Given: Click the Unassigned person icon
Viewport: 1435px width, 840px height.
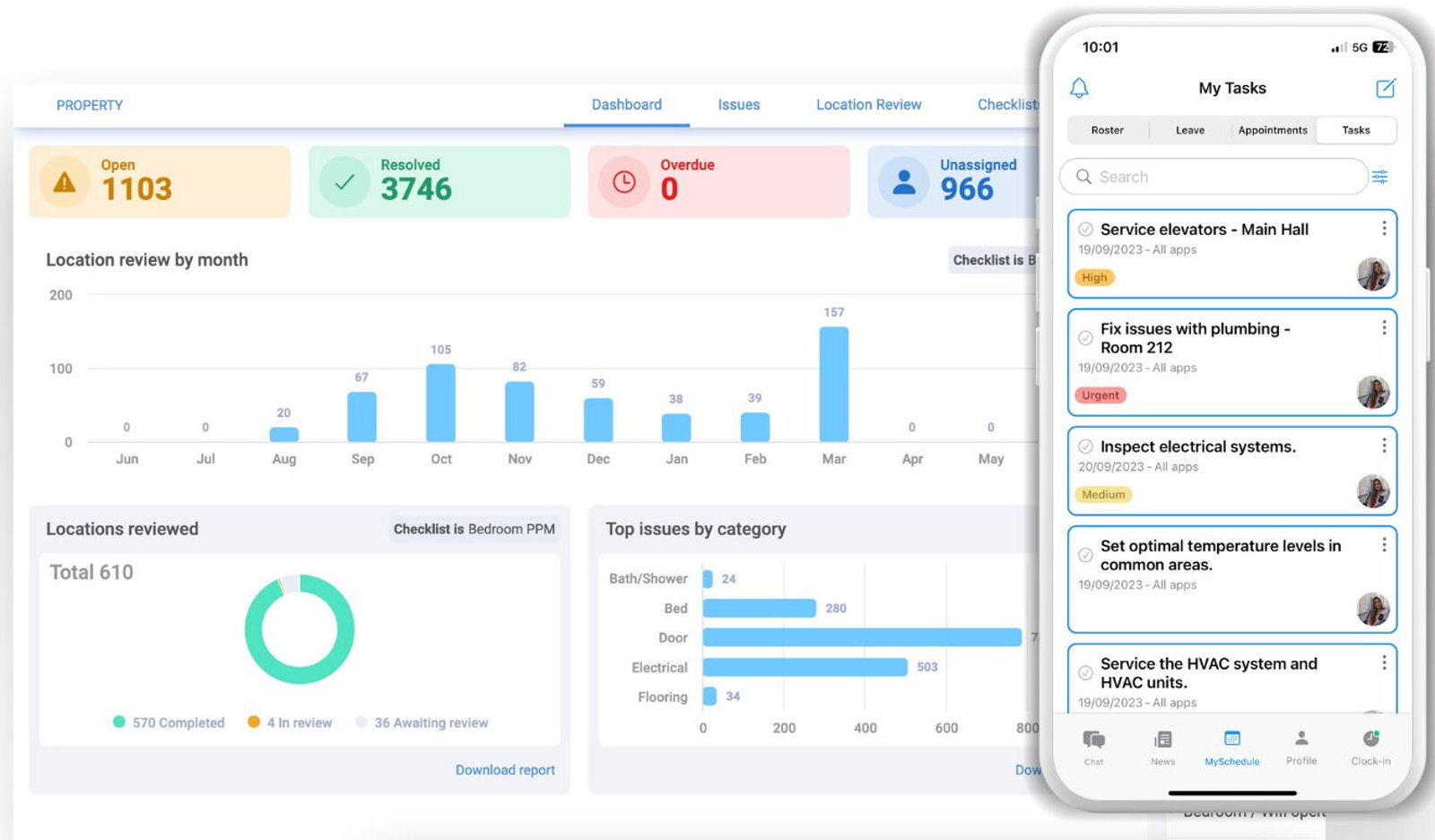Looking at the screenshot, I should 904,182.
